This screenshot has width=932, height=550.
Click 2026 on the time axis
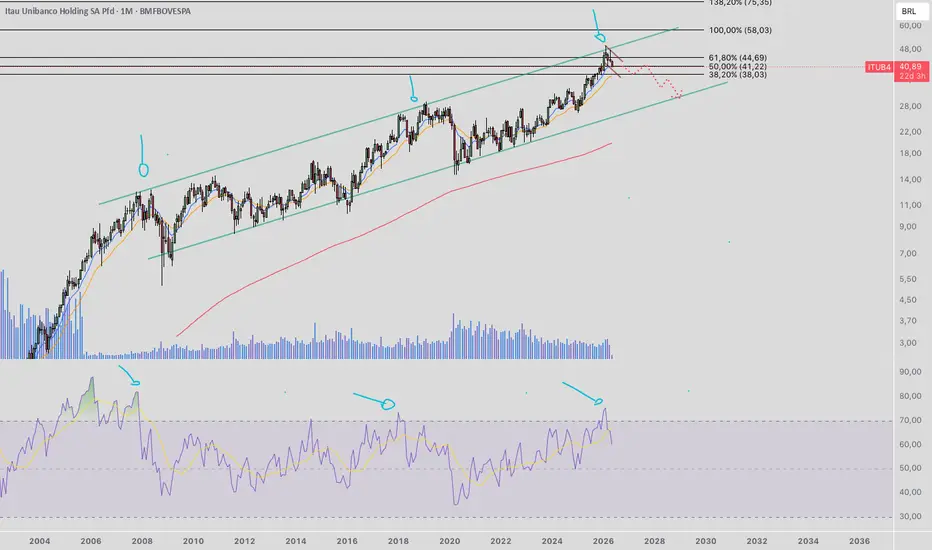(603, 541)
